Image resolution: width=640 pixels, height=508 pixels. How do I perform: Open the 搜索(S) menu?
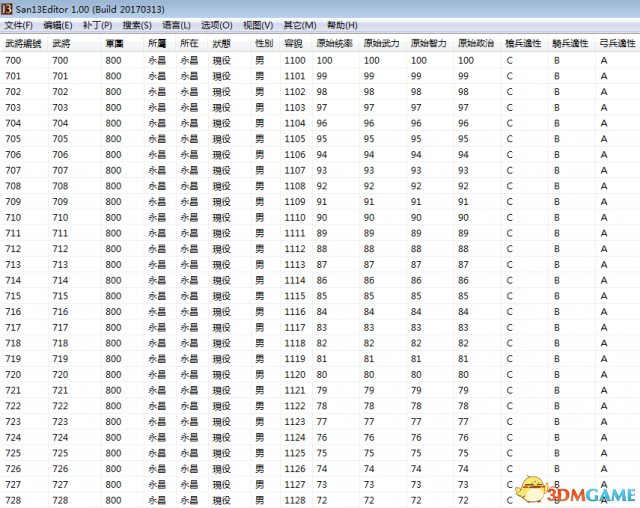137,25
